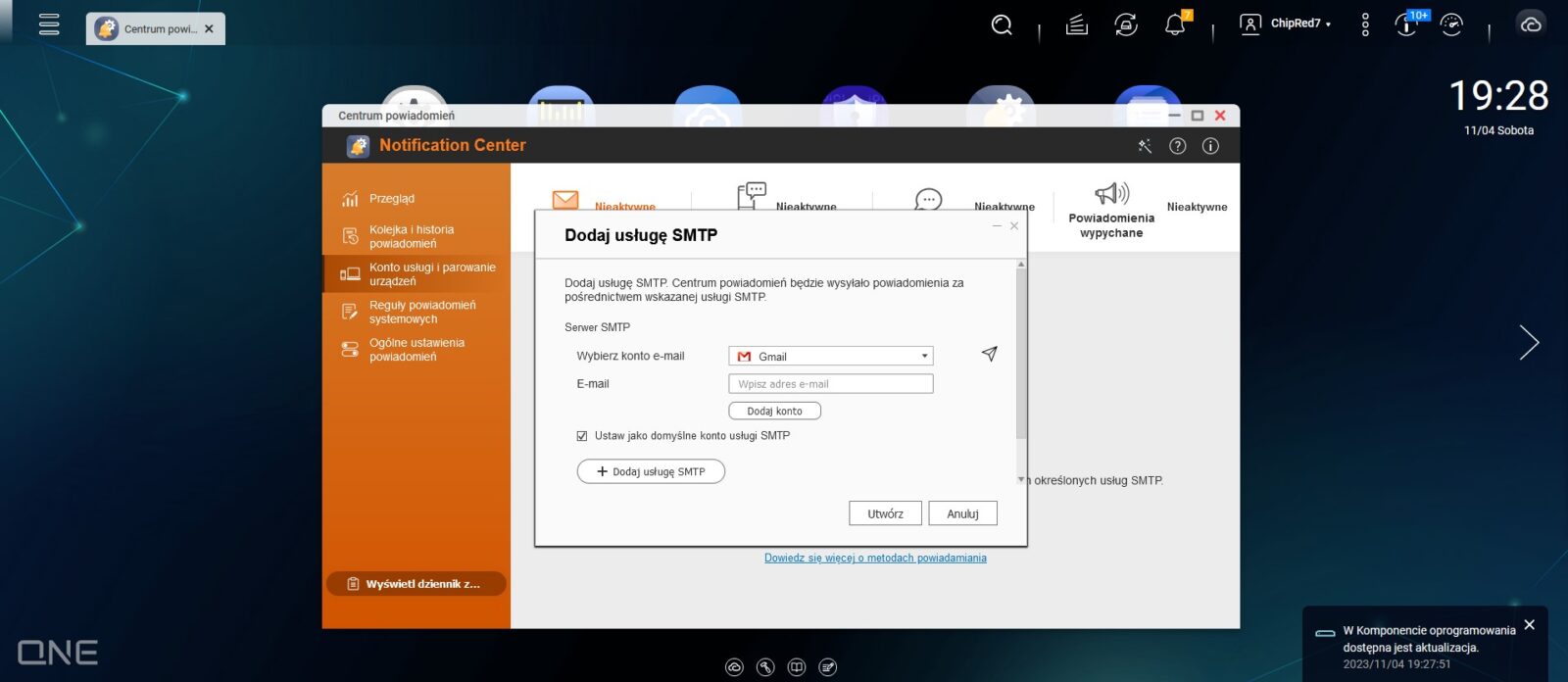Toggle 'Ustaw jako domyślne konto usługi SMTP' checkbox
1568x682 pixels.
coord(582,436)
